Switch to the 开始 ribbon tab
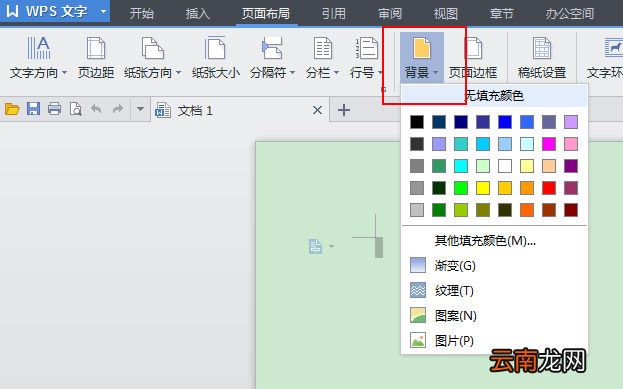Viewport: 623px width, 389px height. 142,14
